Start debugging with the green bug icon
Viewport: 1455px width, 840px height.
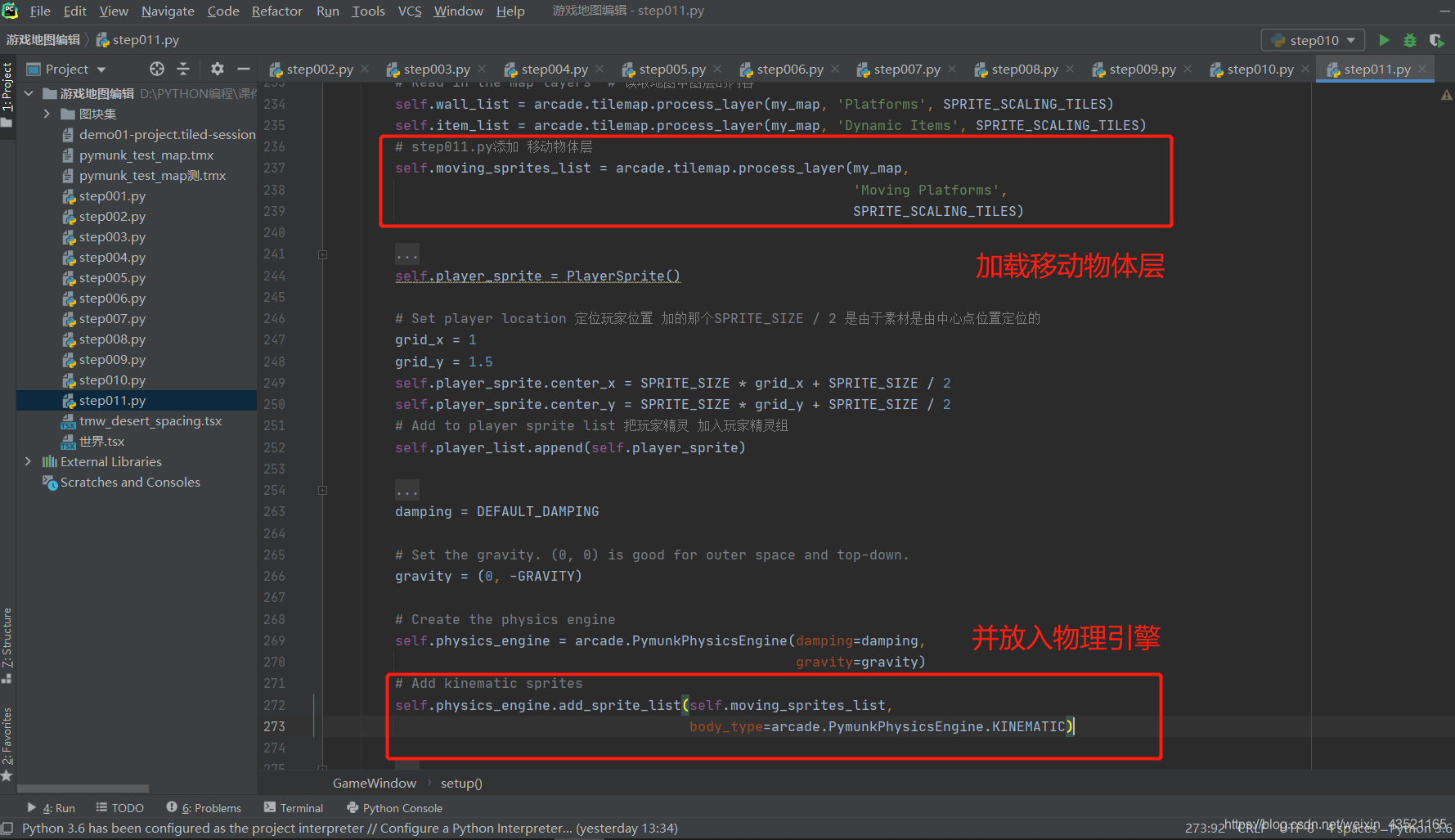[x=1410, y=40]
